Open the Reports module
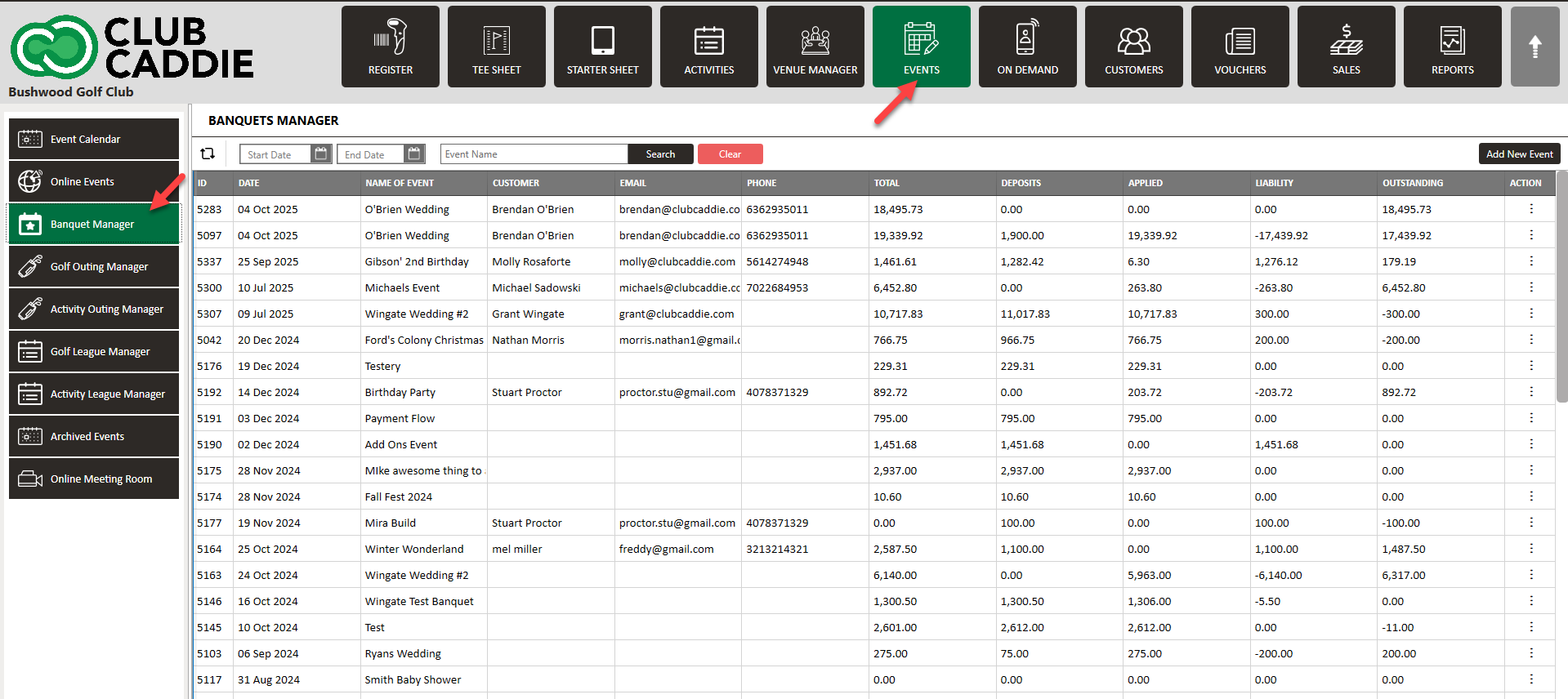The width and height of the screenshot is (1568, 699). point(1452,47)
